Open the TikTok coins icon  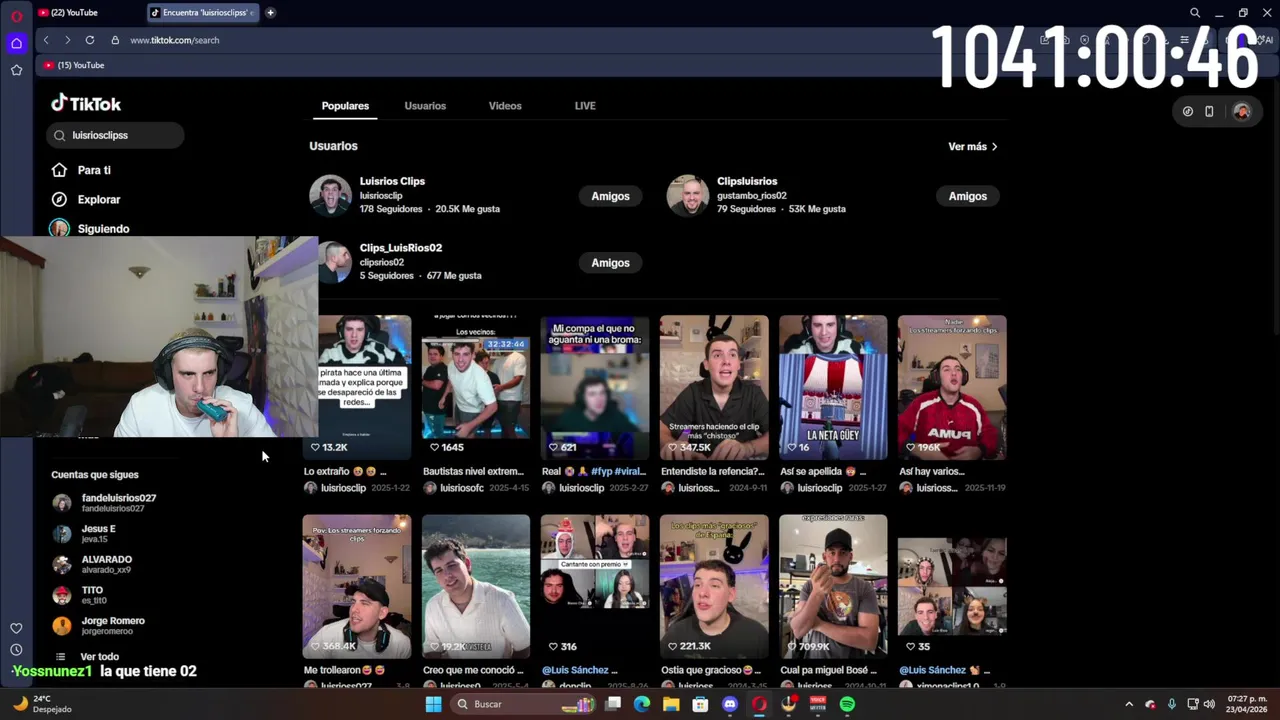point(1187,111)
